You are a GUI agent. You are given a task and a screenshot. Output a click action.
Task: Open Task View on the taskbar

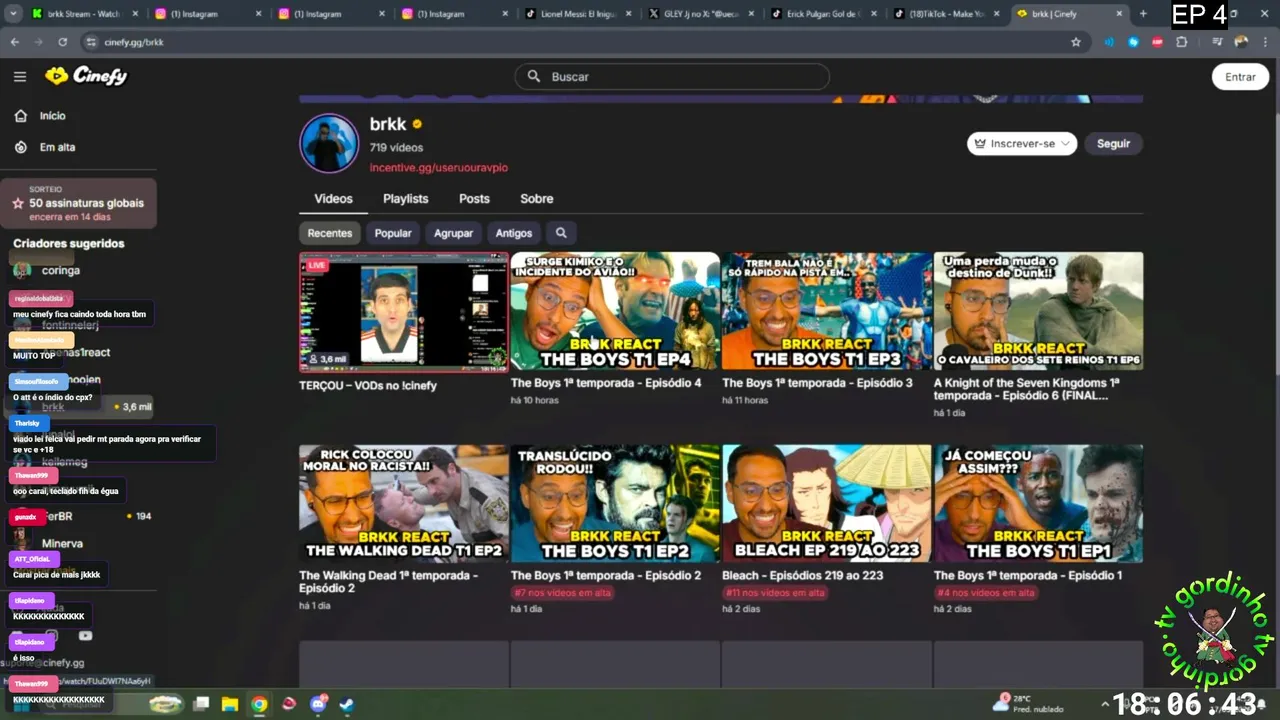pyautogui.click(x=202, y=704)
